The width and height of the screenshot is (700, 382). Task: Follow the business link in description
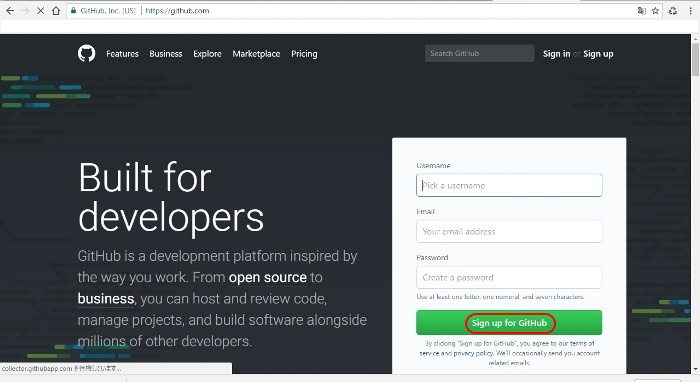tap(106, 299)
